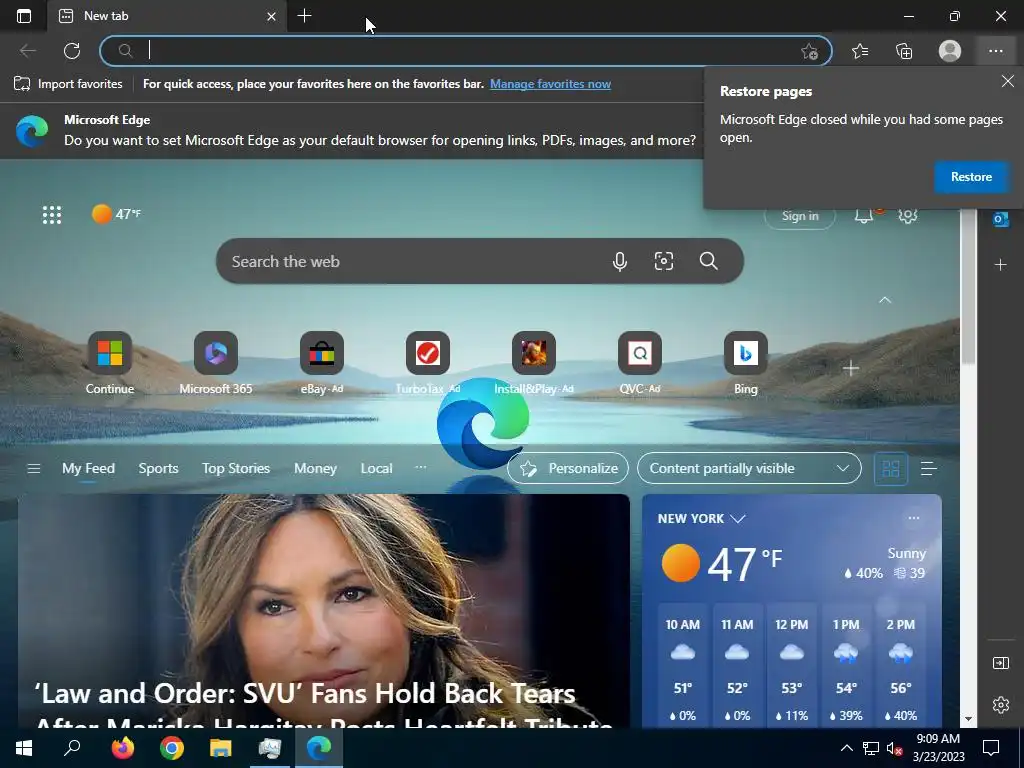Open the tab actions menu icon
Screen dimensions: 1024x768
(24, 16)
